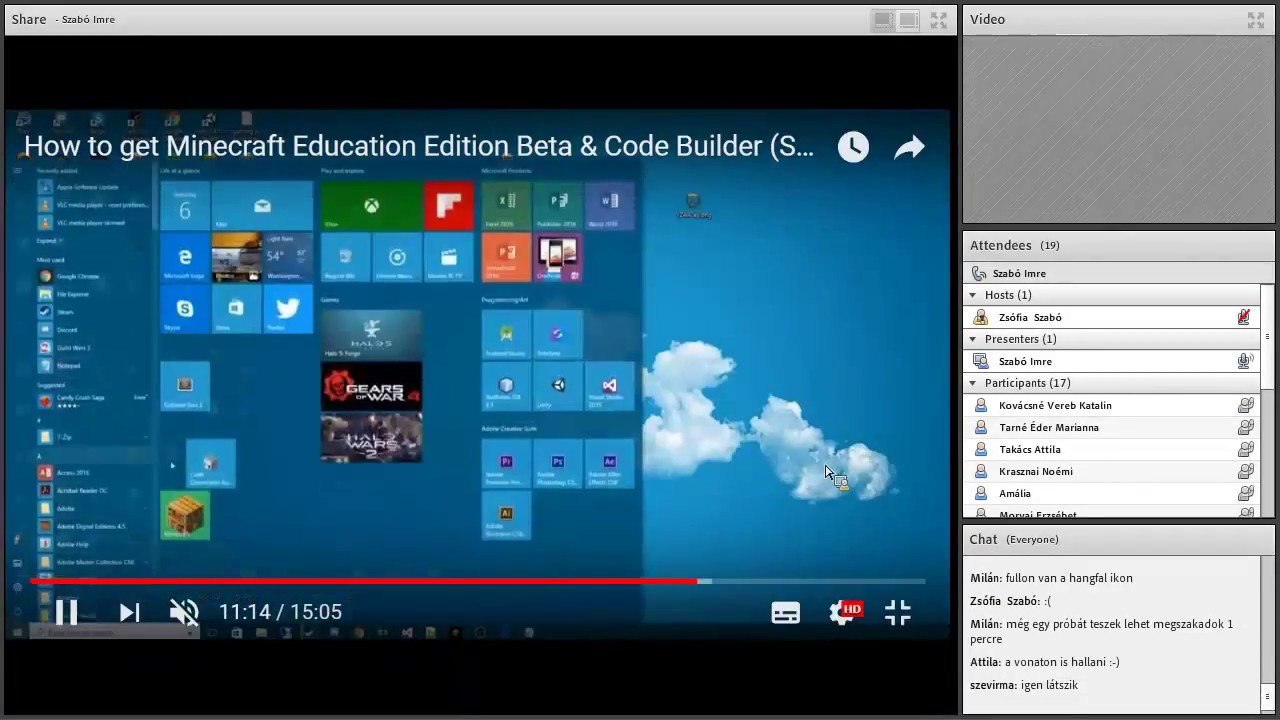Screen dimensions: 1280x720
Task: Exit fullscreen in video player
Action: click(x=898, y=612)
